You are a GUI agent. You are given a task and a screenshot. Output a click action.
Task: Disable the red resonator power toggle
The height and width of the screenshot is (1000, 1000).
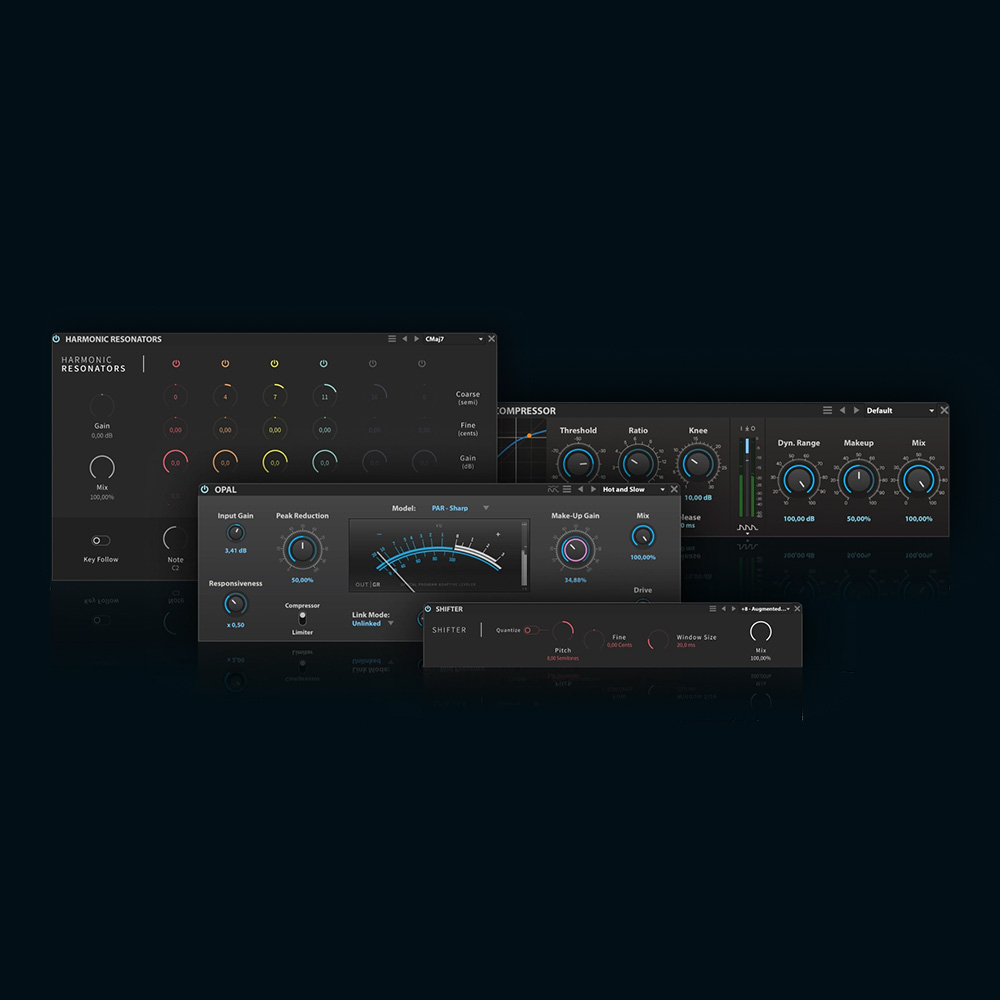[x=176, y=362]
